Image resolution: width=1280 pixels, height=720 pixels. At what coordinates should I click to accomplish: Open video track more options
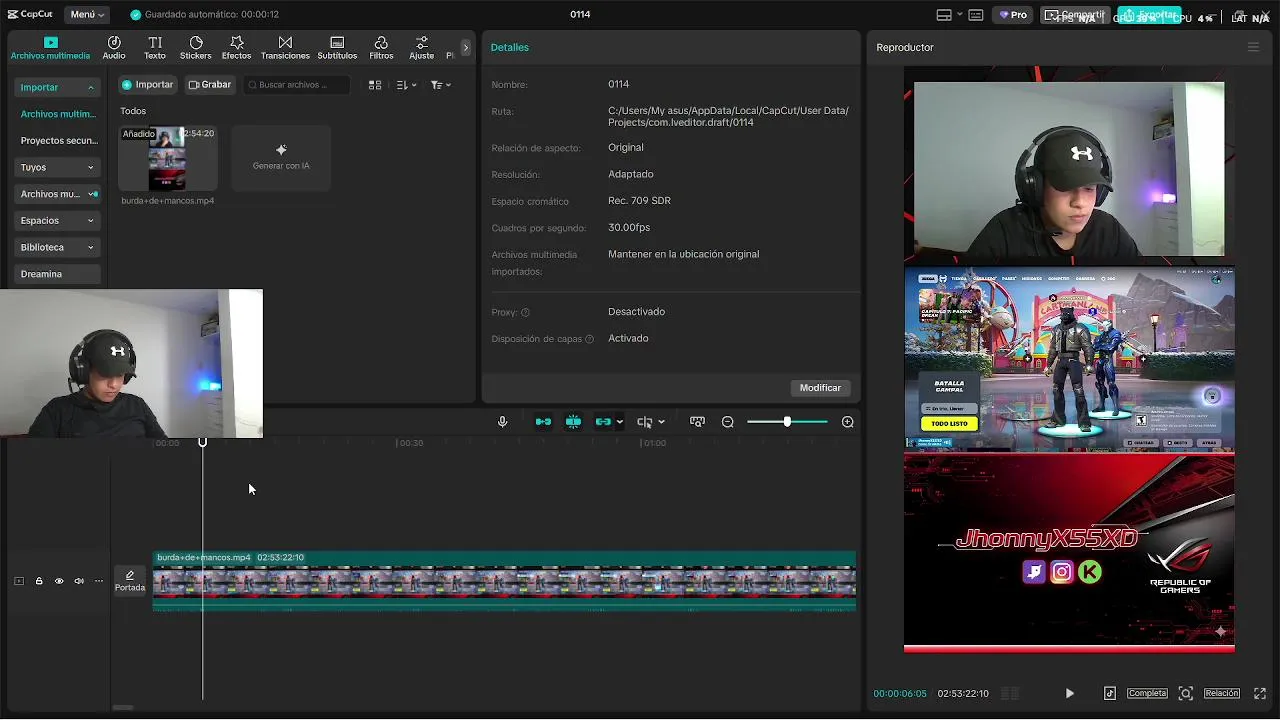(x=98, y=581)
